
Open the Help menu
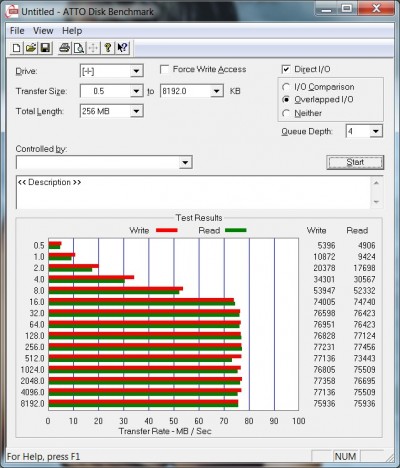pyautogui.click(x=72, y=31)
